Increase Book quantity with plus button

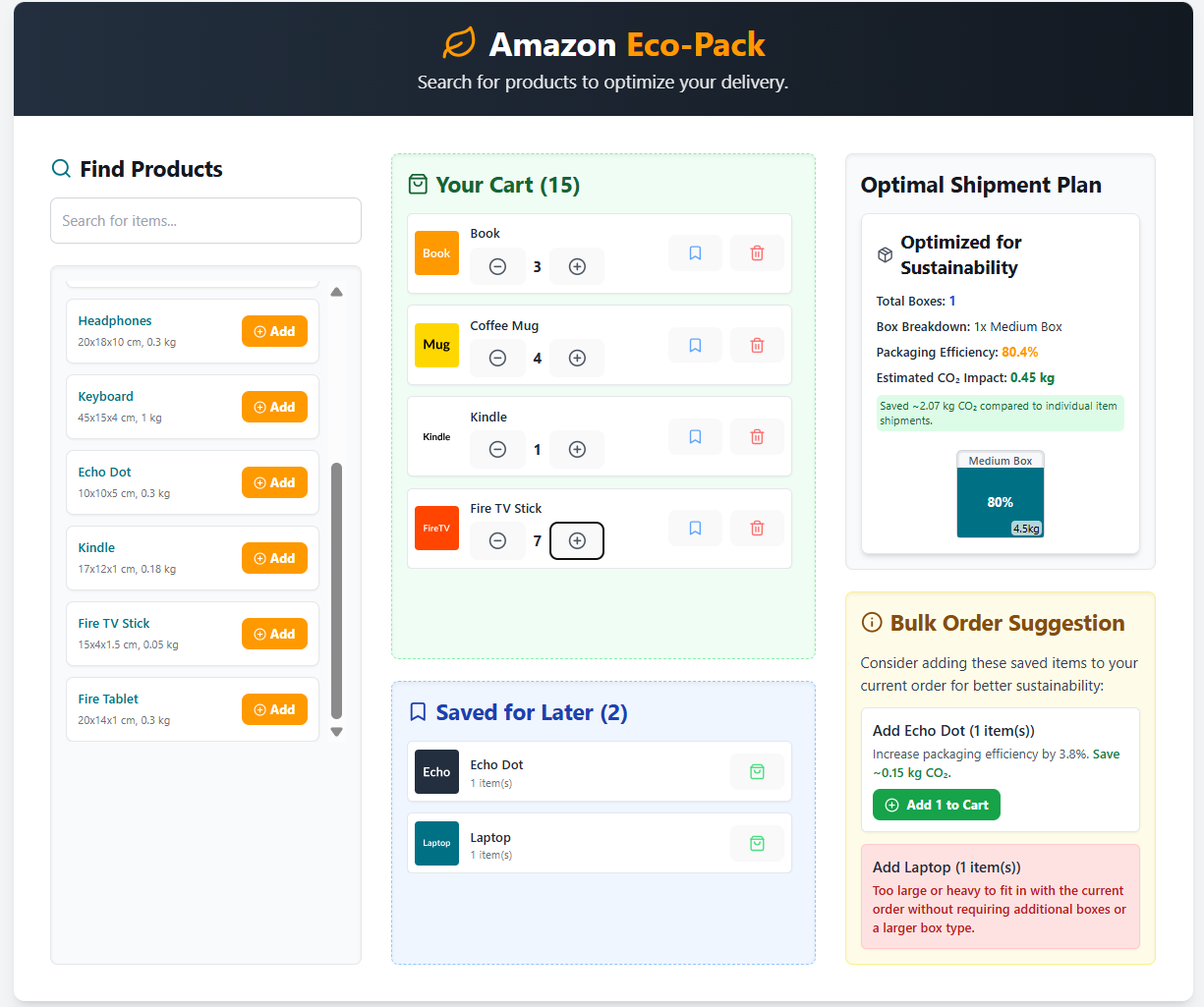tap(577, 266)
